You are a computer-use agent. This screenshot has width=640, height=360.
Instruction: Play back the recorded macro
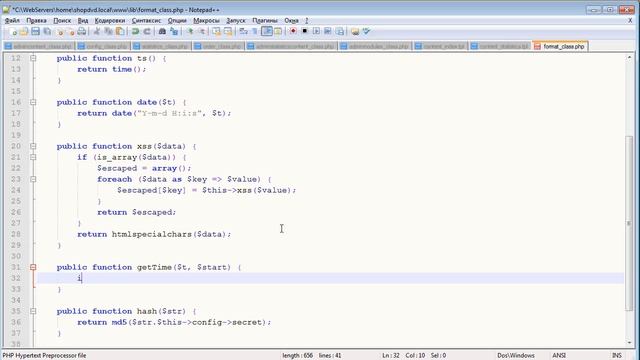coord(316,31)
